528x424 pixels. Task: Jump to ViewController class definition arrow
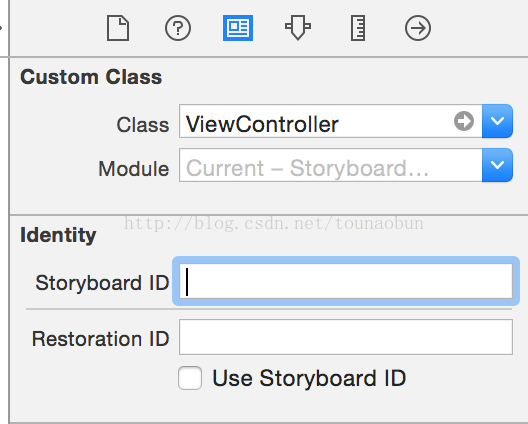click(464, 121)
